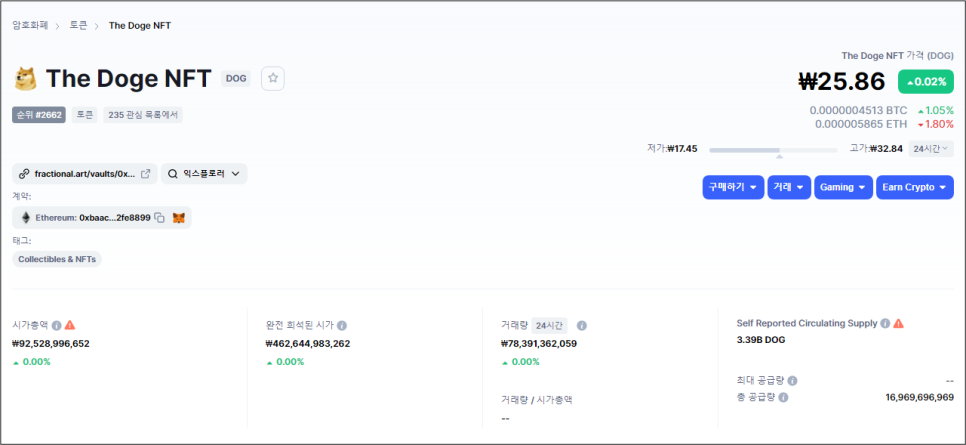The height and width of the screenshot is (445, 966).
Task: Click the 1.05% BTC change
Action: (936, 110)
